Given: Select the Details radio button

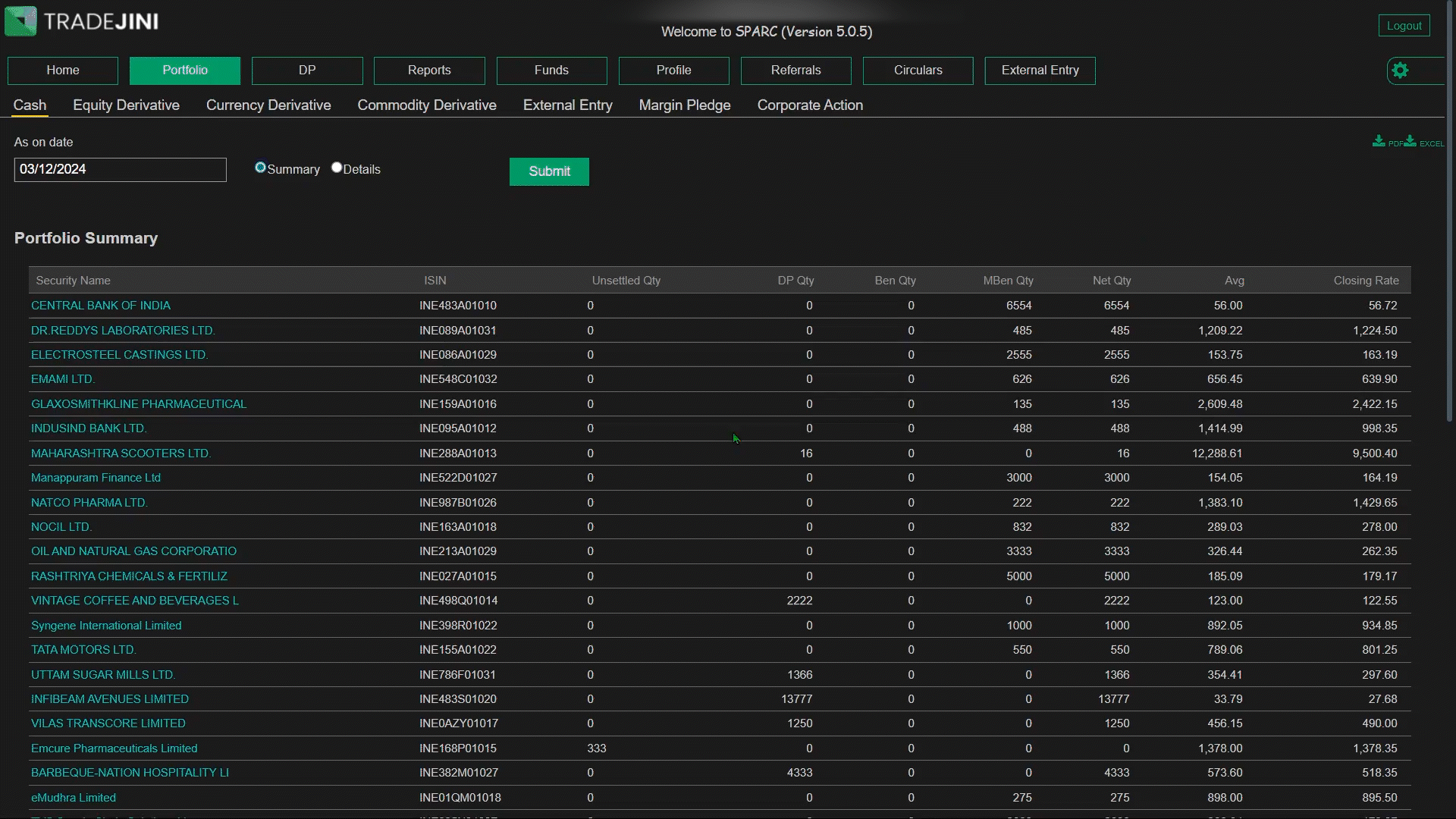Looking at the screenshot, I should (x=337, y=168).
